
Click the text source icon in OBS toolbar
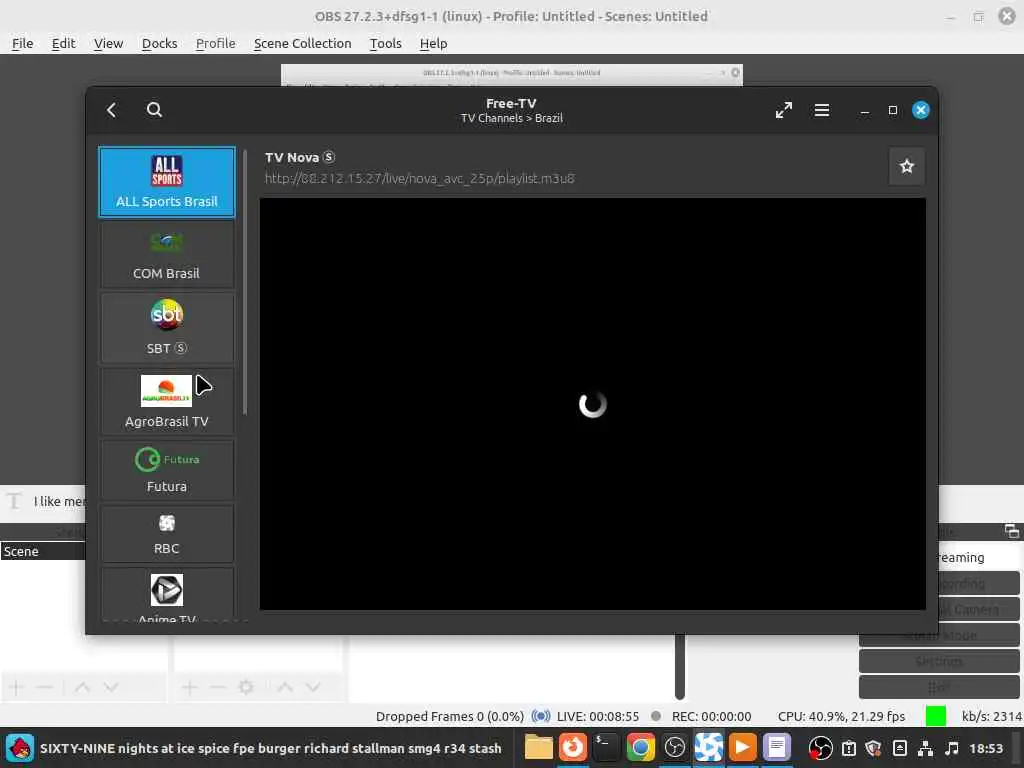pyautogui.click(x=14, y=501)
